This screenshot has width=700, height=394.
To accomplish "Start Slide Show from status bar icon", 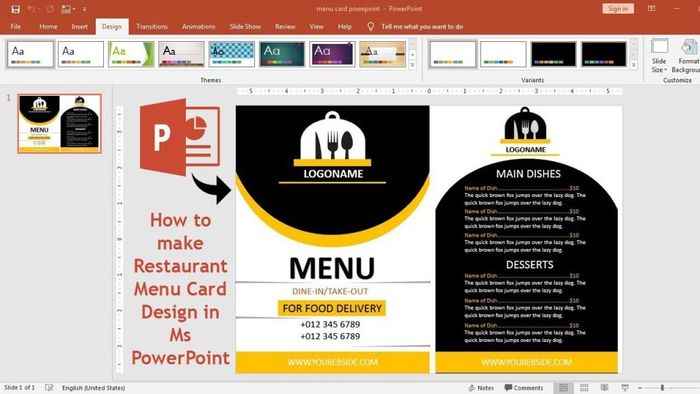I will 625,388.
